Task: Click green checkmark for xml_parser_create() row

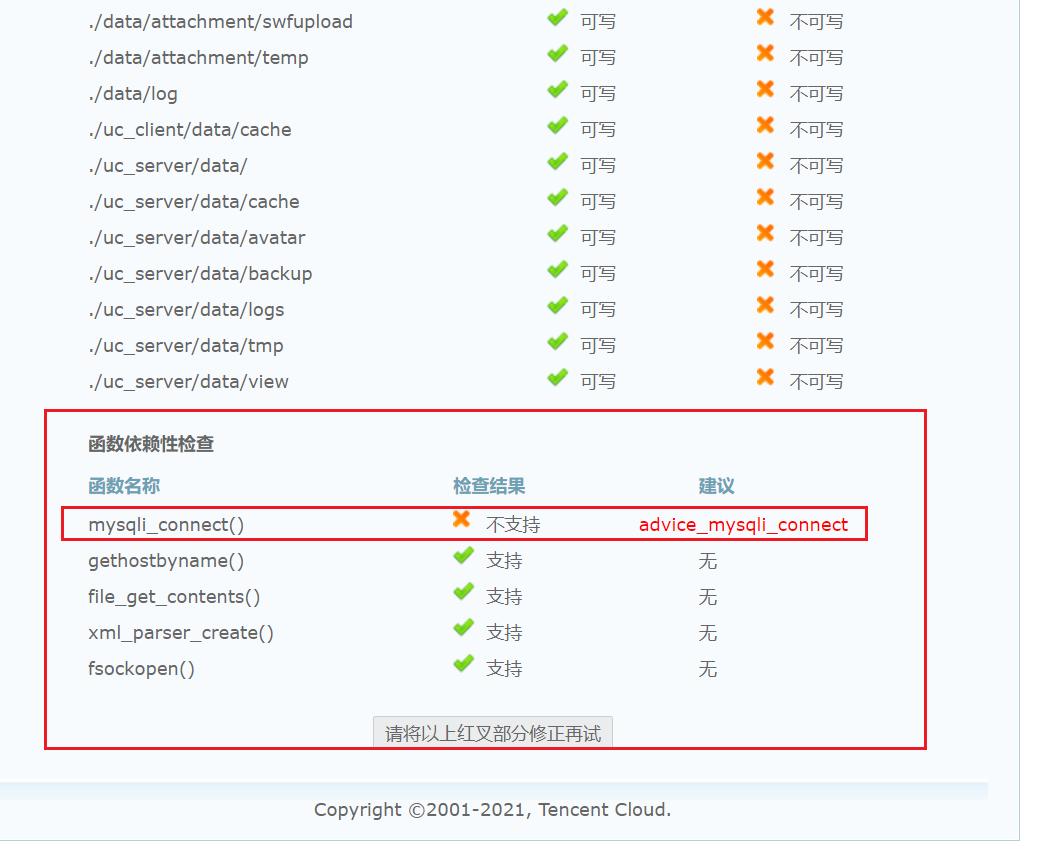Action: [462, 629]
